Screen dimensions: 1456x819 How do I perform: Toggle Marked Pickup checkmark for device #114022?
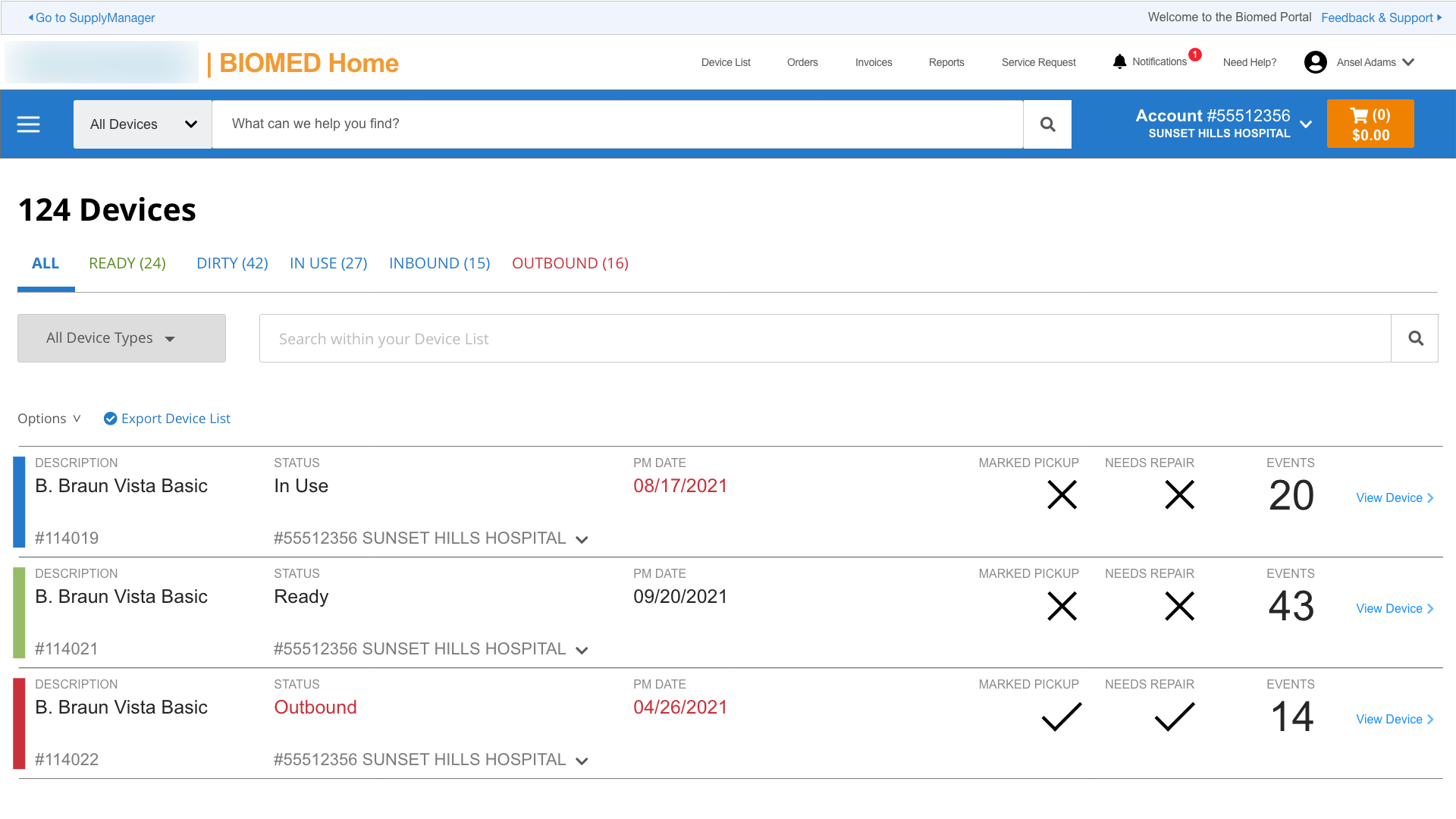(x=1062, y=717)
